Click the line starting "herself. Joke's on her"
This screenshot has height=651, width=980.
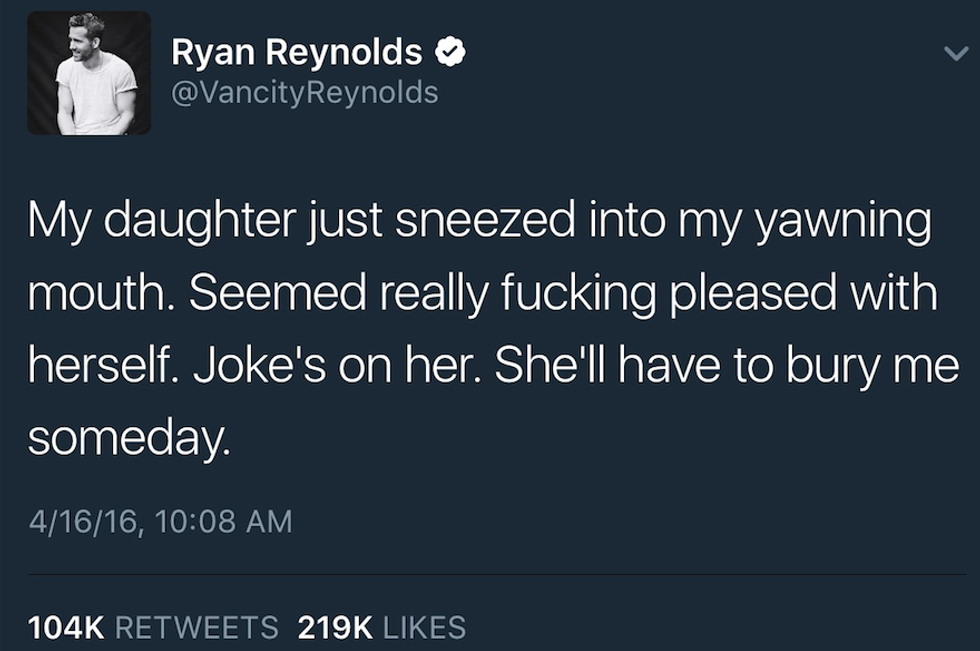pyautogui.click(x=492, y=367)
